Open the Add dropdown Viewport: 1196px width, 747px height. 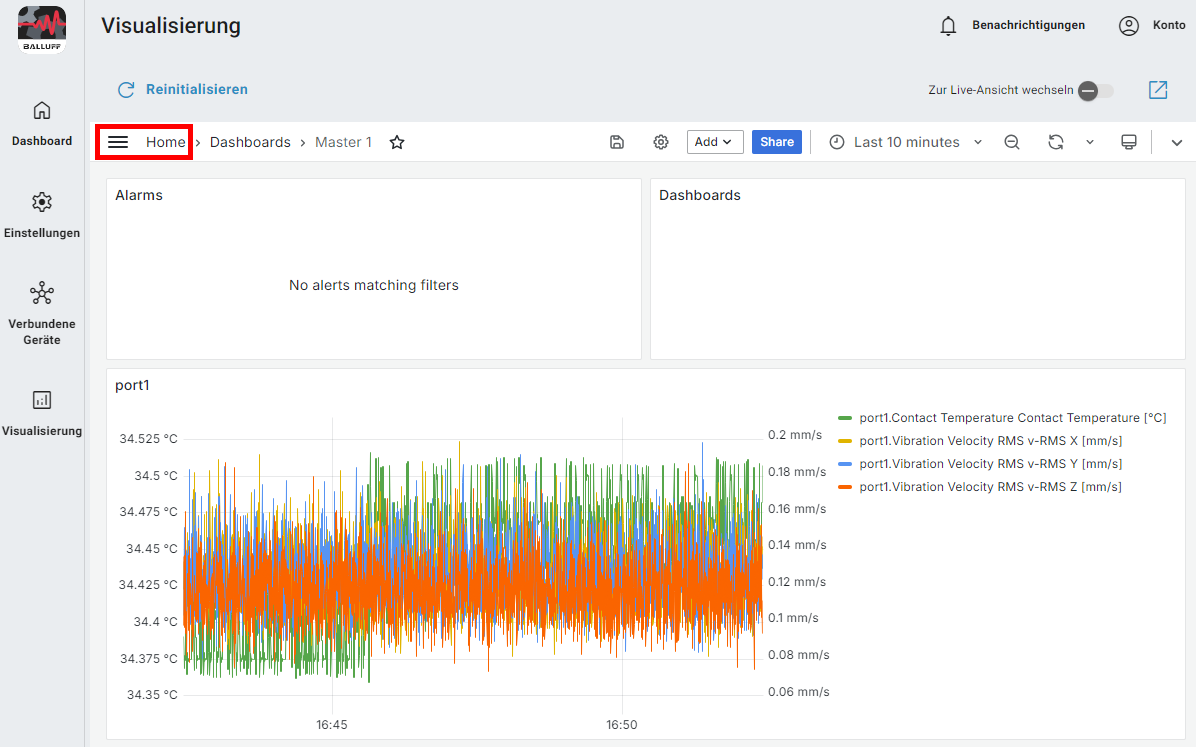click(714, 142)
